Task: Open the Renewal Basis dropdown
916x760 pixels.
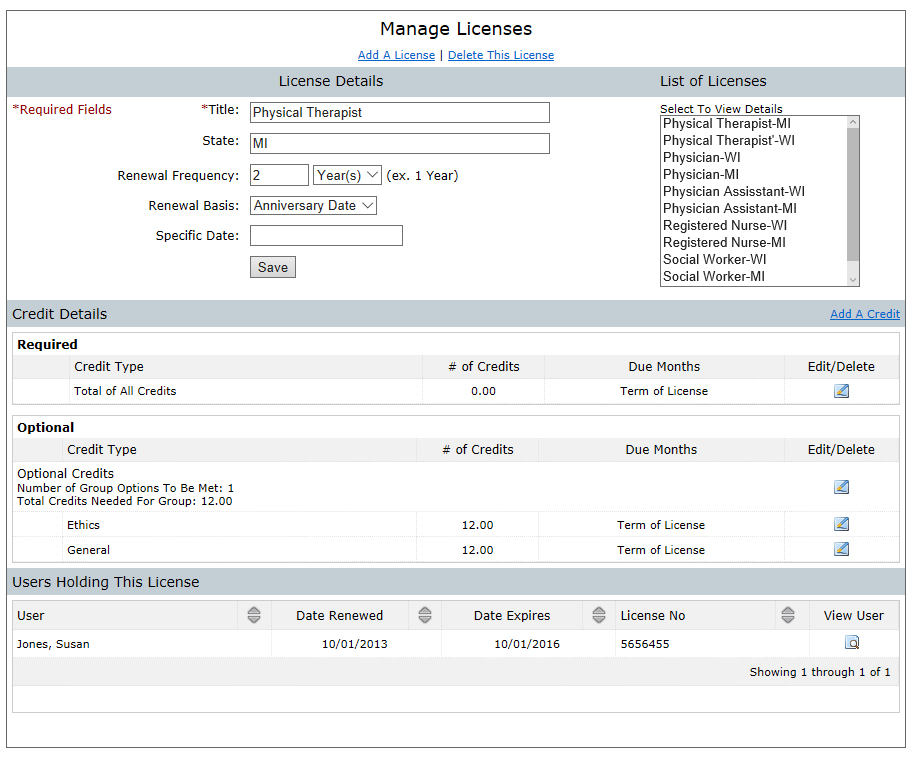Action: 313,205
